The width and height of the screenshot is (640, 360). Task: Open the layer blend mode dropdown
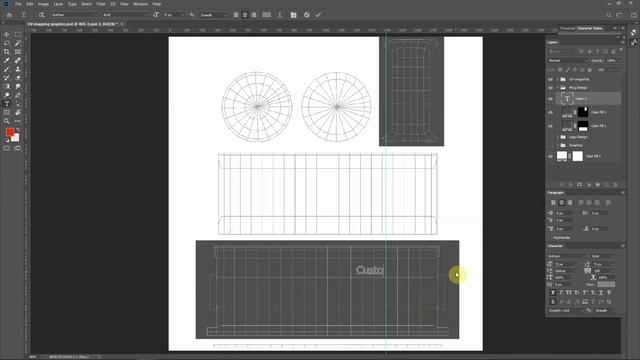coord(568,60)
